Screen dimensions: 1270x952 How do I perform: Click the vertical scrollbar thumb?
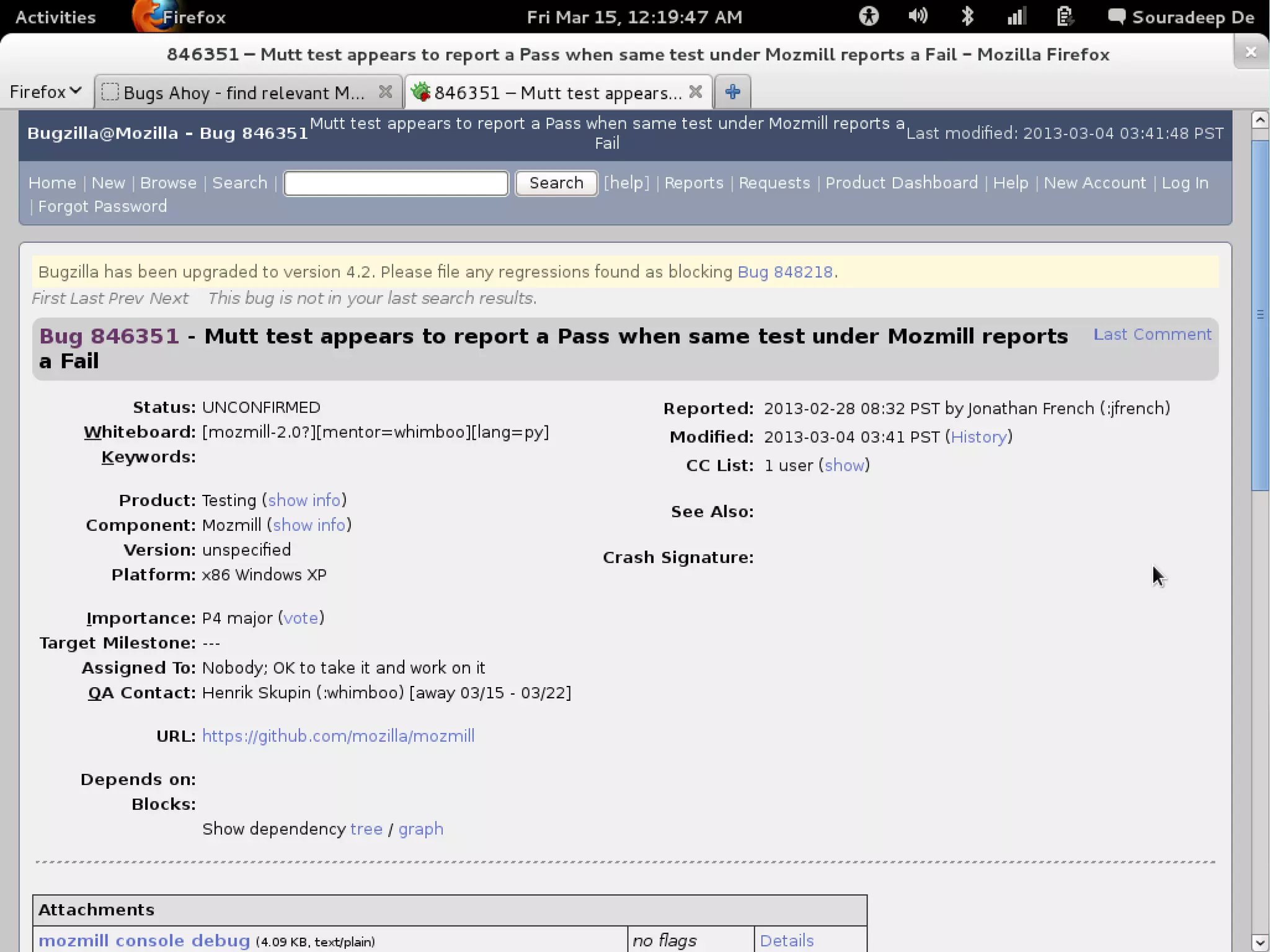point(1259,315)
